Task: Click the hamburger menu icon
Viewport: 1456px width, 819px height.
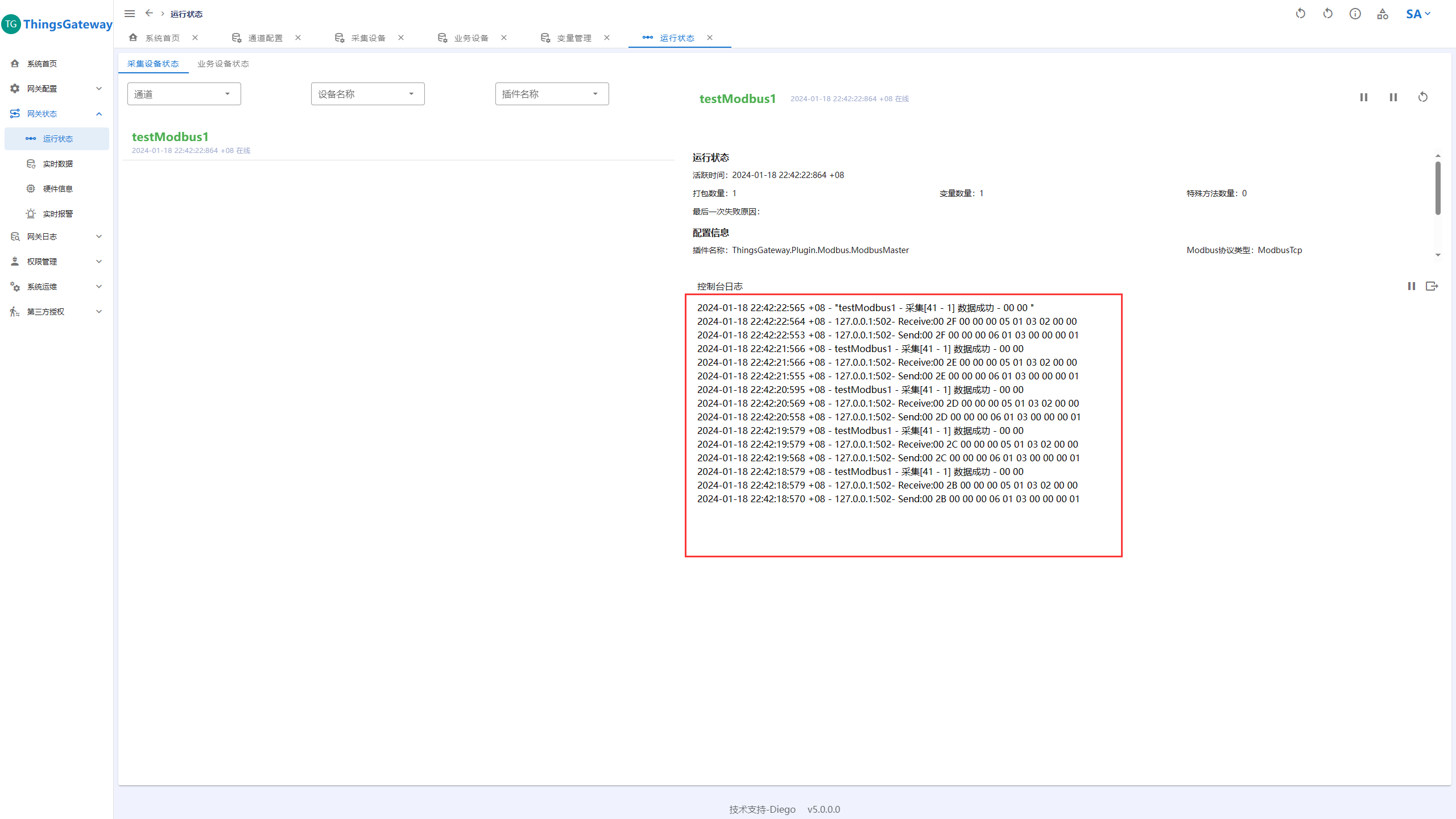Action: click(130, 14)
